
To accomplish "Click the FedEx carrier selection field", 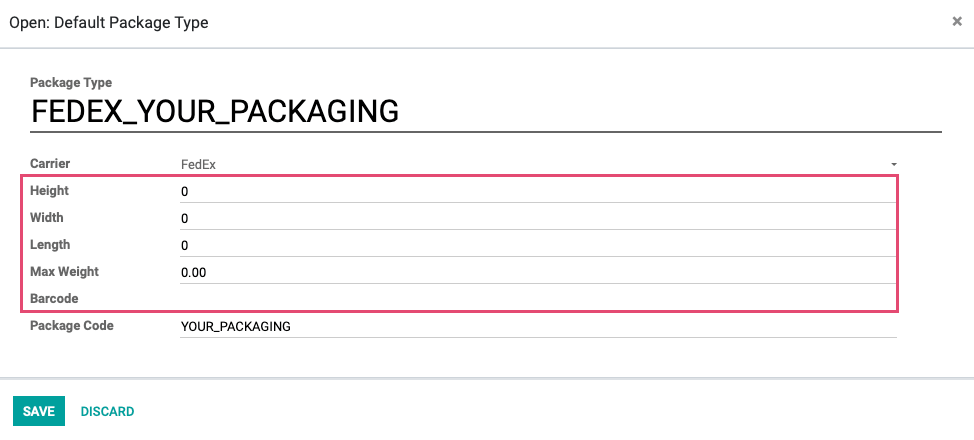I will tap(538, 165).
